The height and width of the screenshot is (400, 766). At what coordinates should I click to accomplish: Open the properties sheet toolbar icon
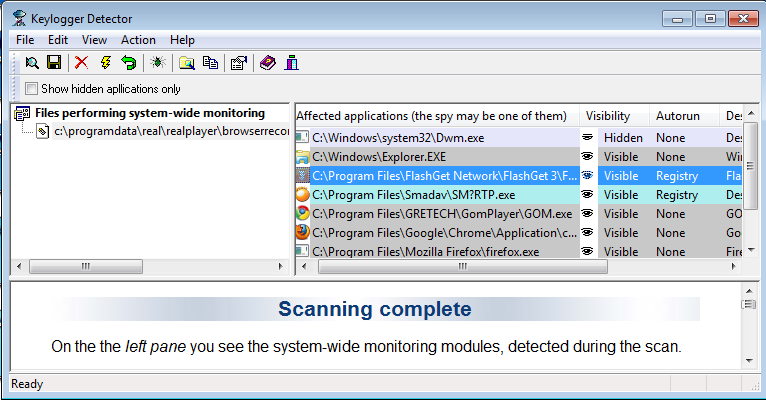[x=239, y=63]
